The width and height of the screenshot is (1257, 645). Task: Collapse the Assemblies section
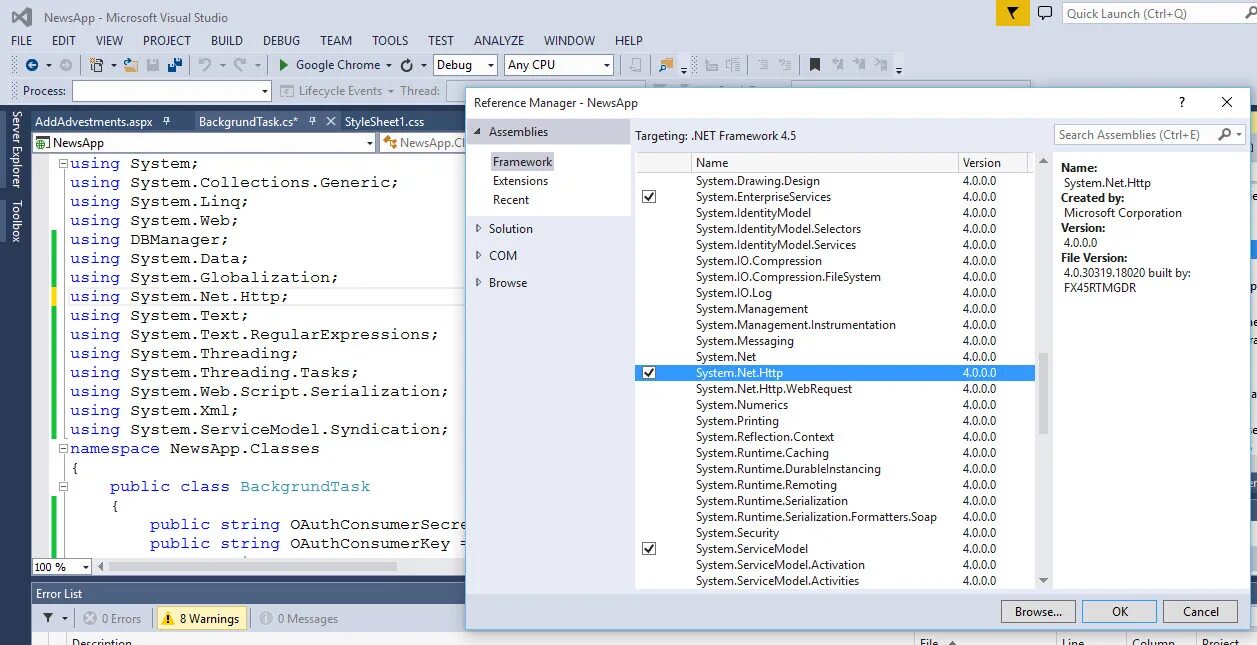click(x=478, y=132)
